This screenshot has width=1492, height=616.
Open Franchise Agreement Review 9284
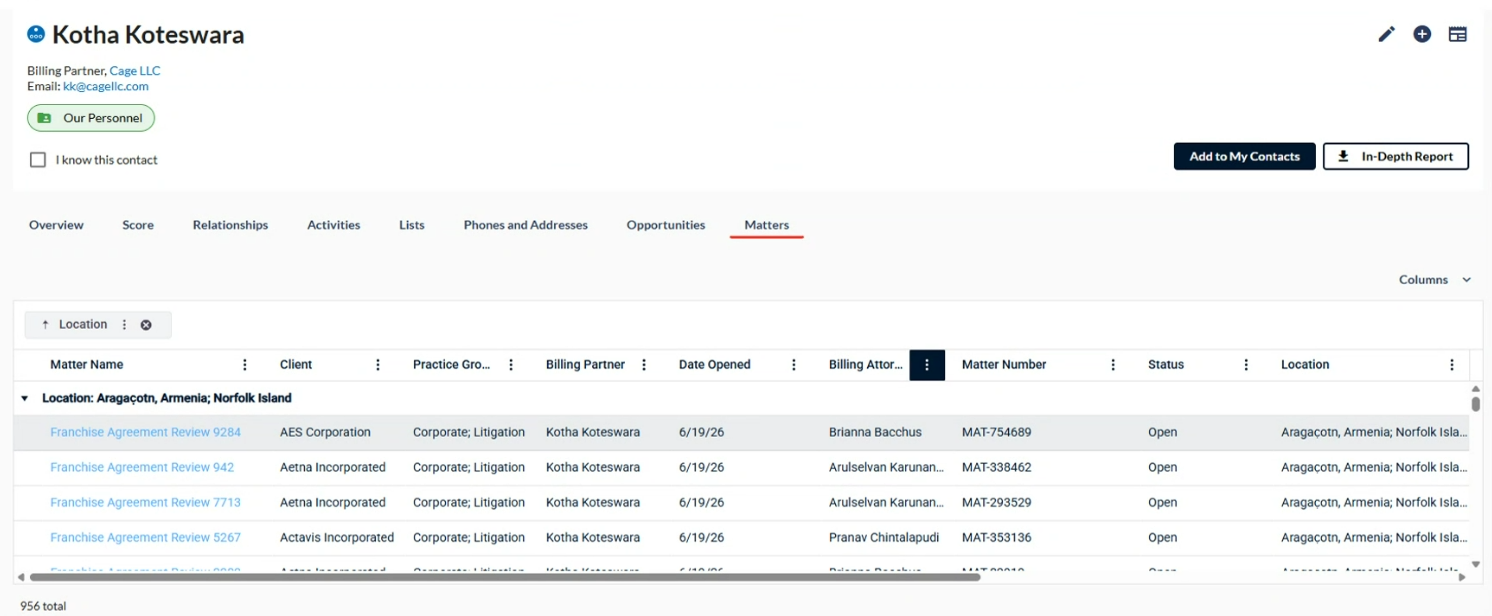145,433
